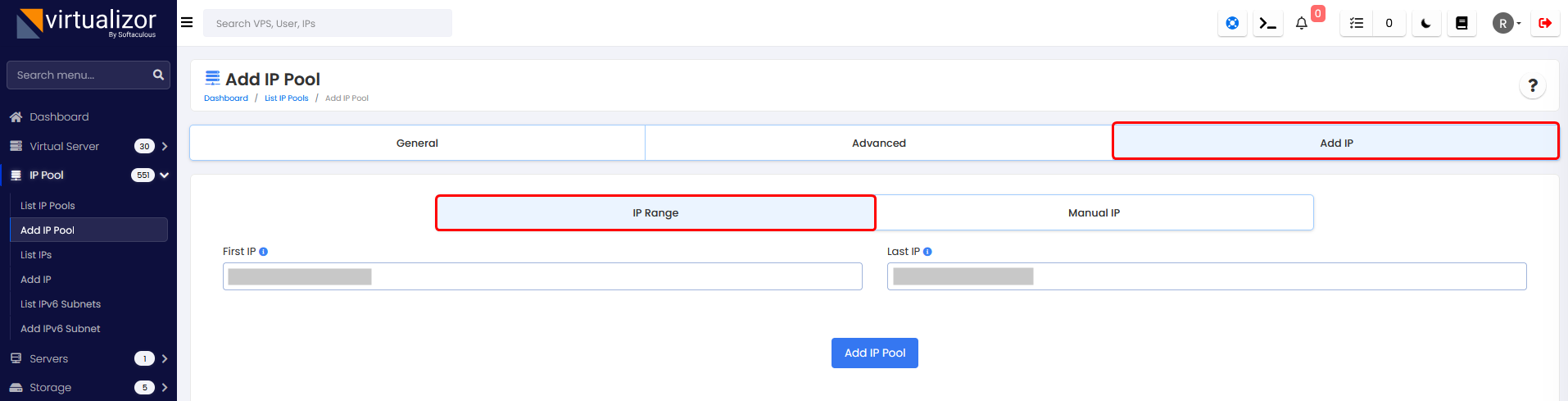Open the terminal console icon
The width and height of the screenshot is (1568, 401).
click(1267, 23)
